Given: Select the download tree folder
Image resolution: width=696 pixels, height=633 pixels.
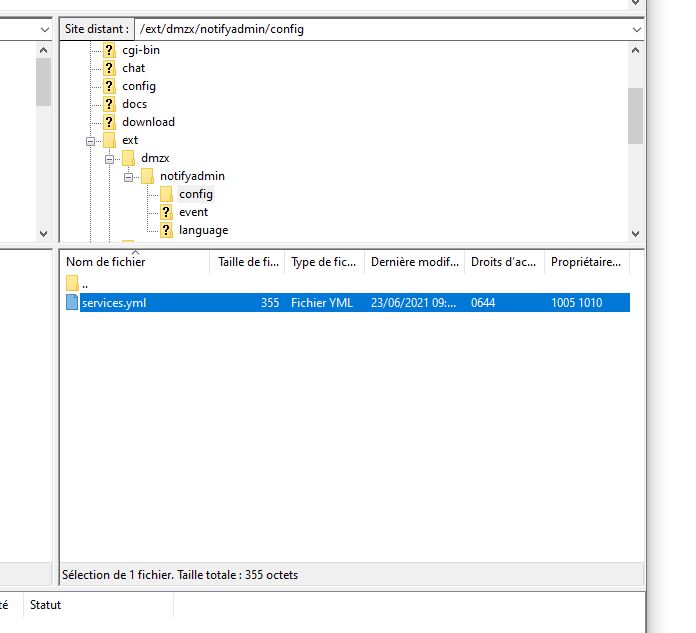Looking at the screenshot, I should (x=148, y=122).
